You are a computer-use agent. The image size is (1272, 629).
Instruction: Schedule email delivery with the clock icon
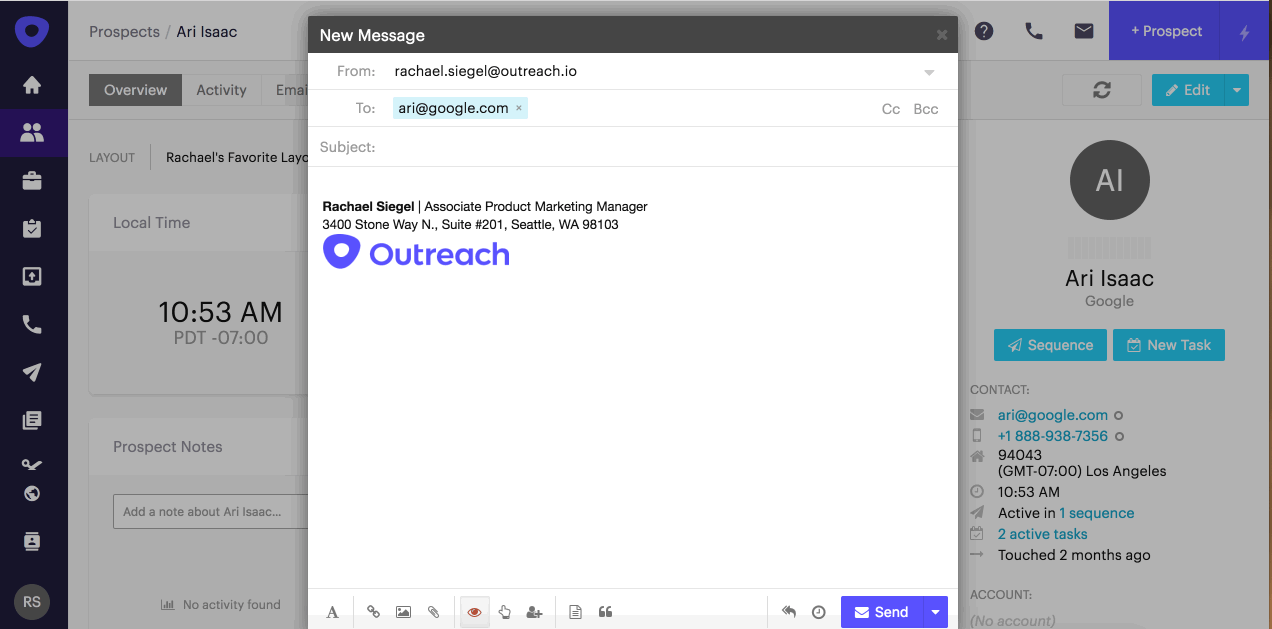point(818,611)
